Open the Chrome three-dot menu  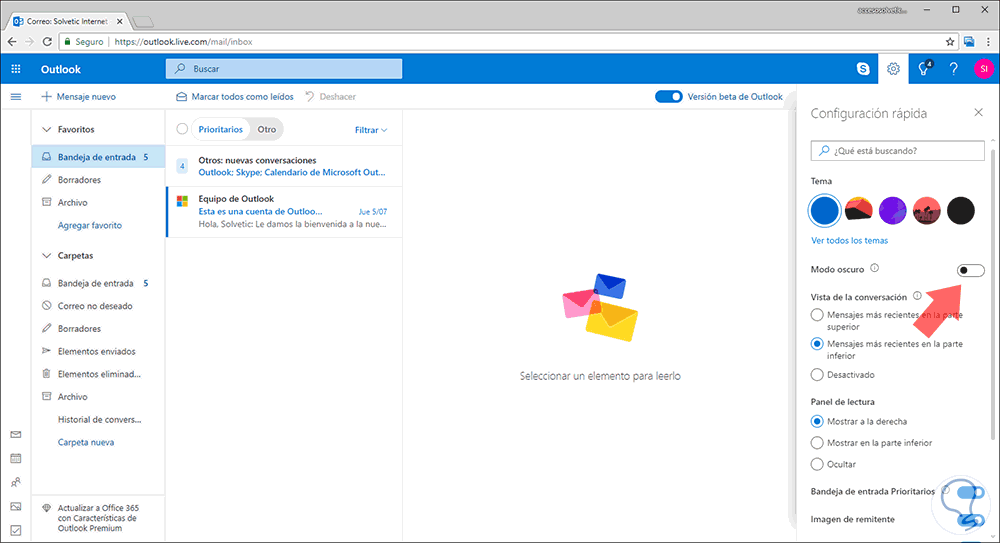tap(988, 41)
